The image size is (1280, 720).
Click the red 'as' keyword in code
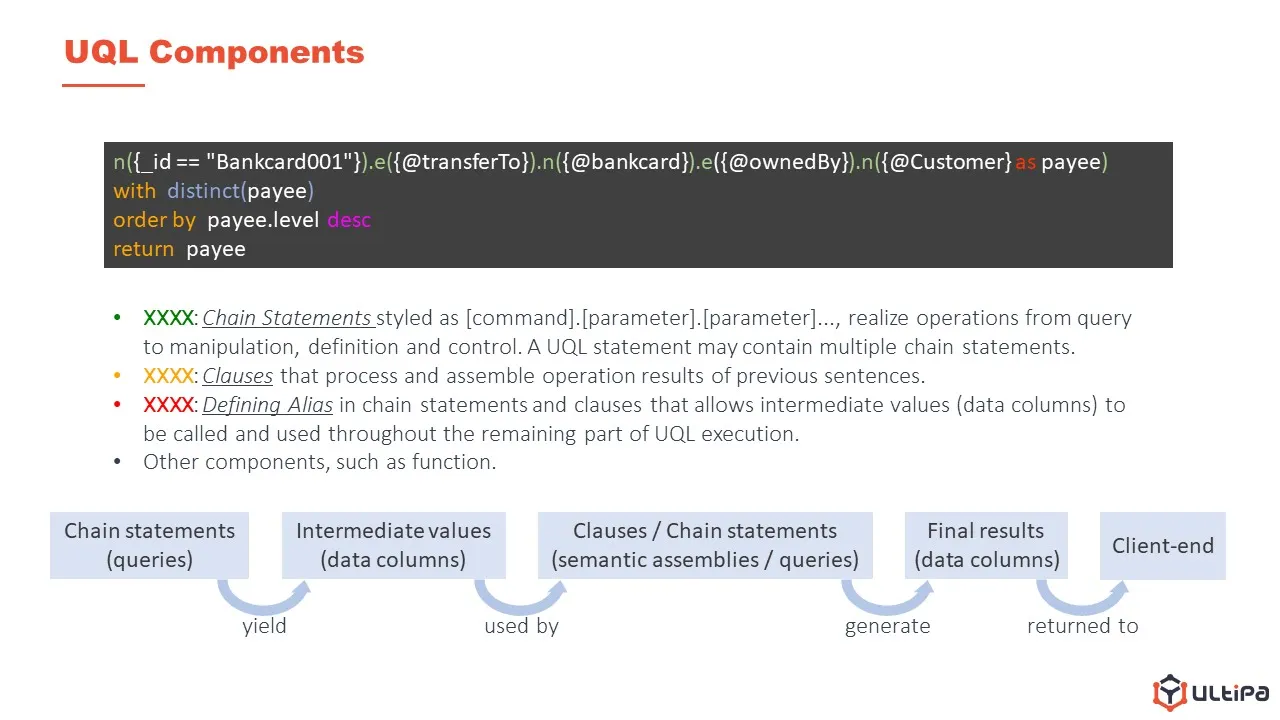[1026, 162]
